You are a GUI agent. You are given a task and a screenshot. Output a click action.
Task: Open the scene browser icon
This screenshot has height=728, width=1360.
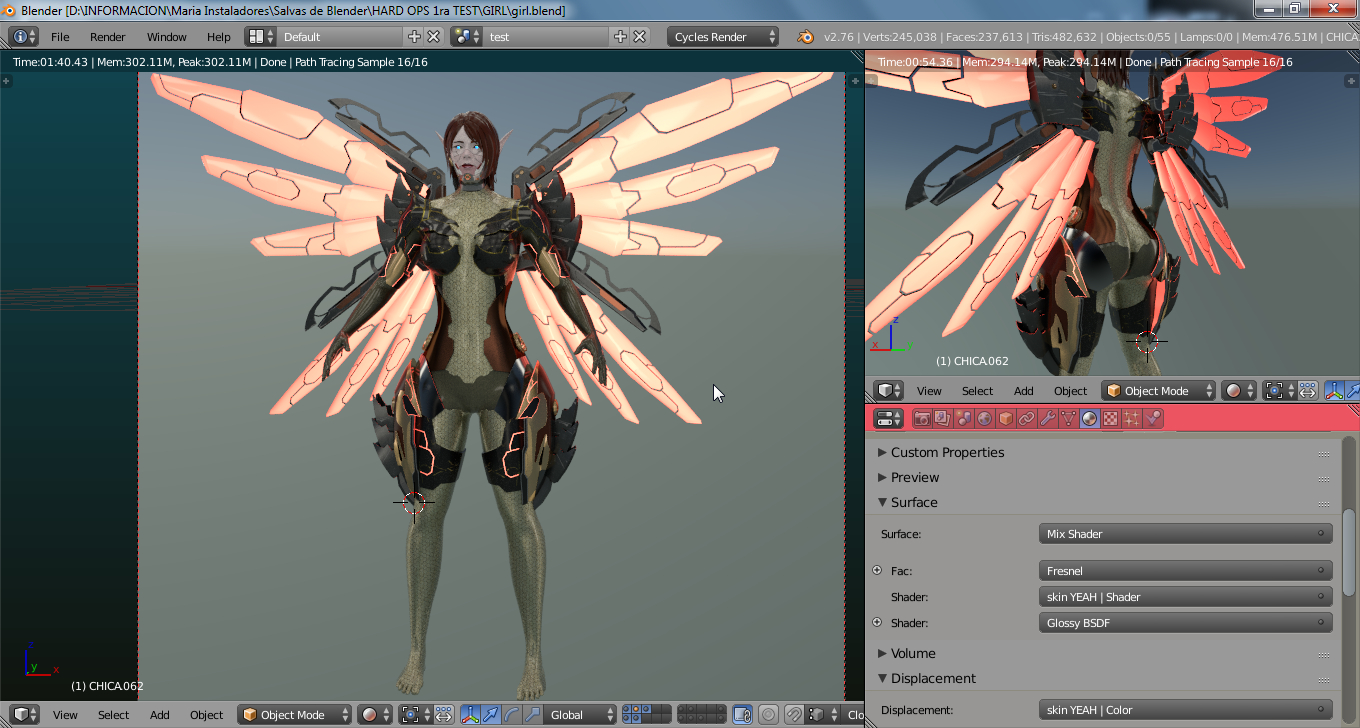(x=467, y=37)
